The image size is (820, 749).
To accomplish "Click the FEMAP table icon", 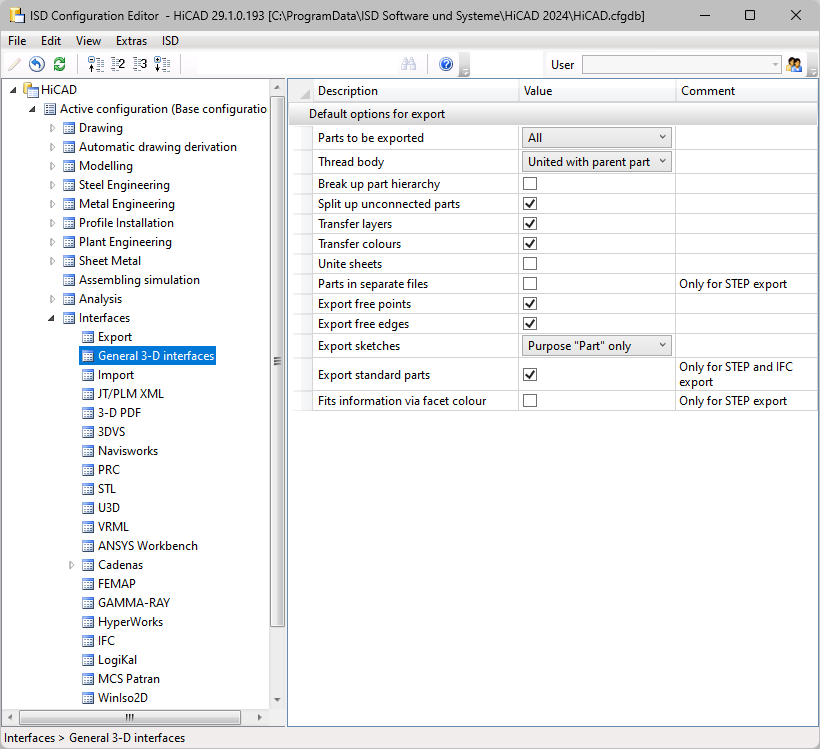I will (88, 584).
